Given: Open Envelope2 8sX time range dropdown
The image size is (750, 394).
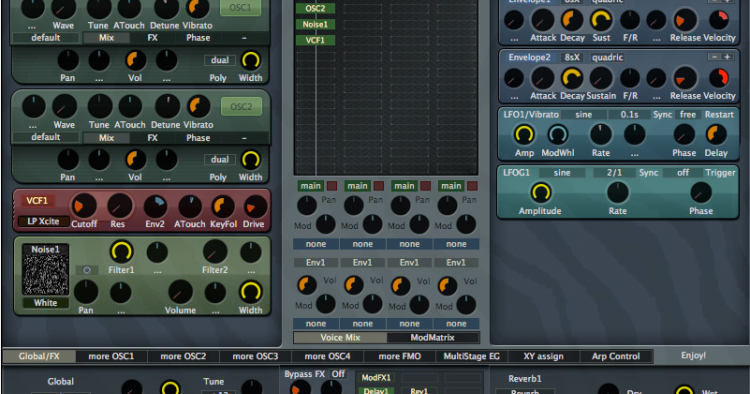Looking at the screenshot, I should click(x=572, y=57).
